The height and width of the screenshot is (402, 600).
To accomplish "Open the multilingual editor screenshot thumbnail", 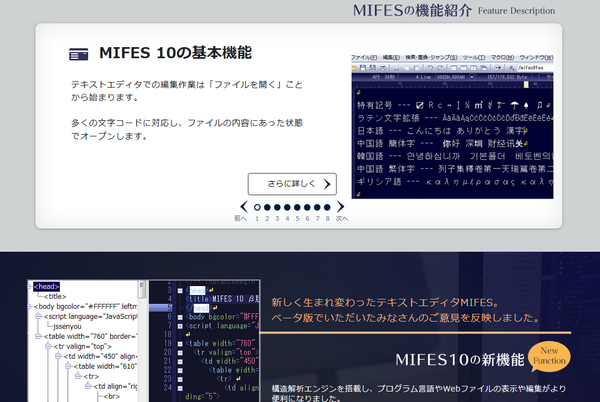I will click(x=452, y=127).
